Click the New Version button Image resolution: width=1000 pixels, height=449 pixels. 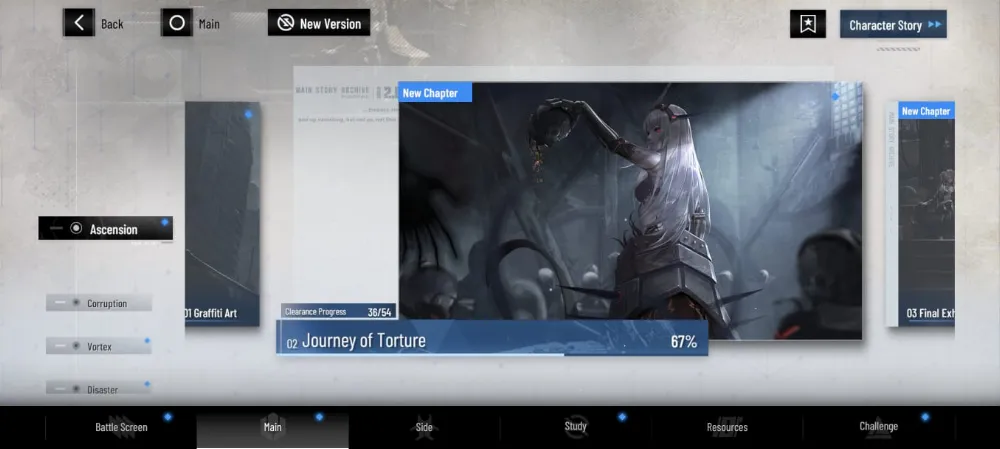click(319, 23)
